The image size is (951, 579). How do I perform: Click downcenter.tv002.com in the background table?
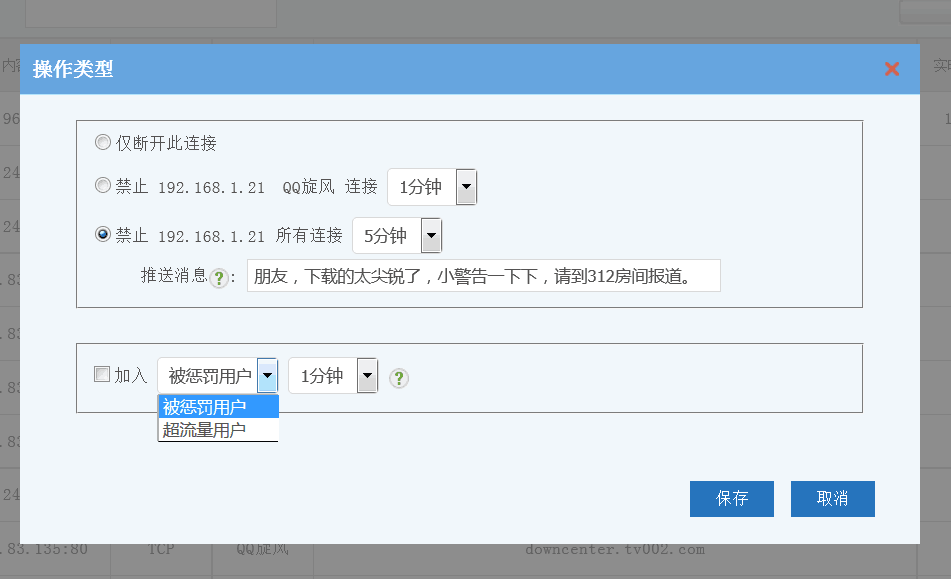615,549
